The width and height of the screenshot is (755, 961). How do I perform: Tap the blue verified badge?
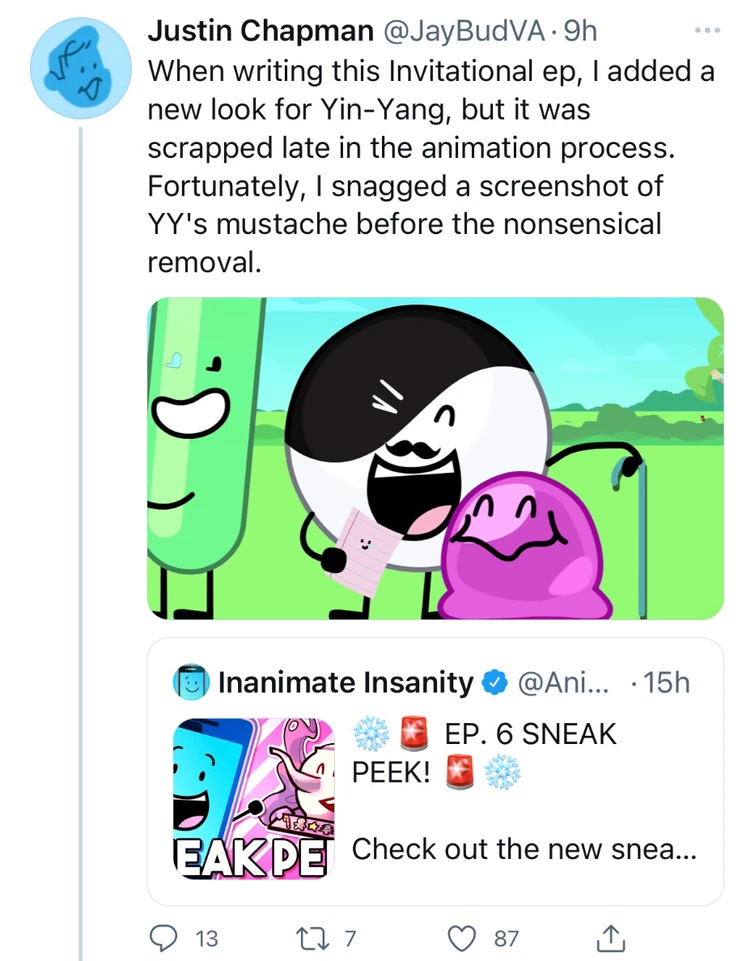click(494, 683)
